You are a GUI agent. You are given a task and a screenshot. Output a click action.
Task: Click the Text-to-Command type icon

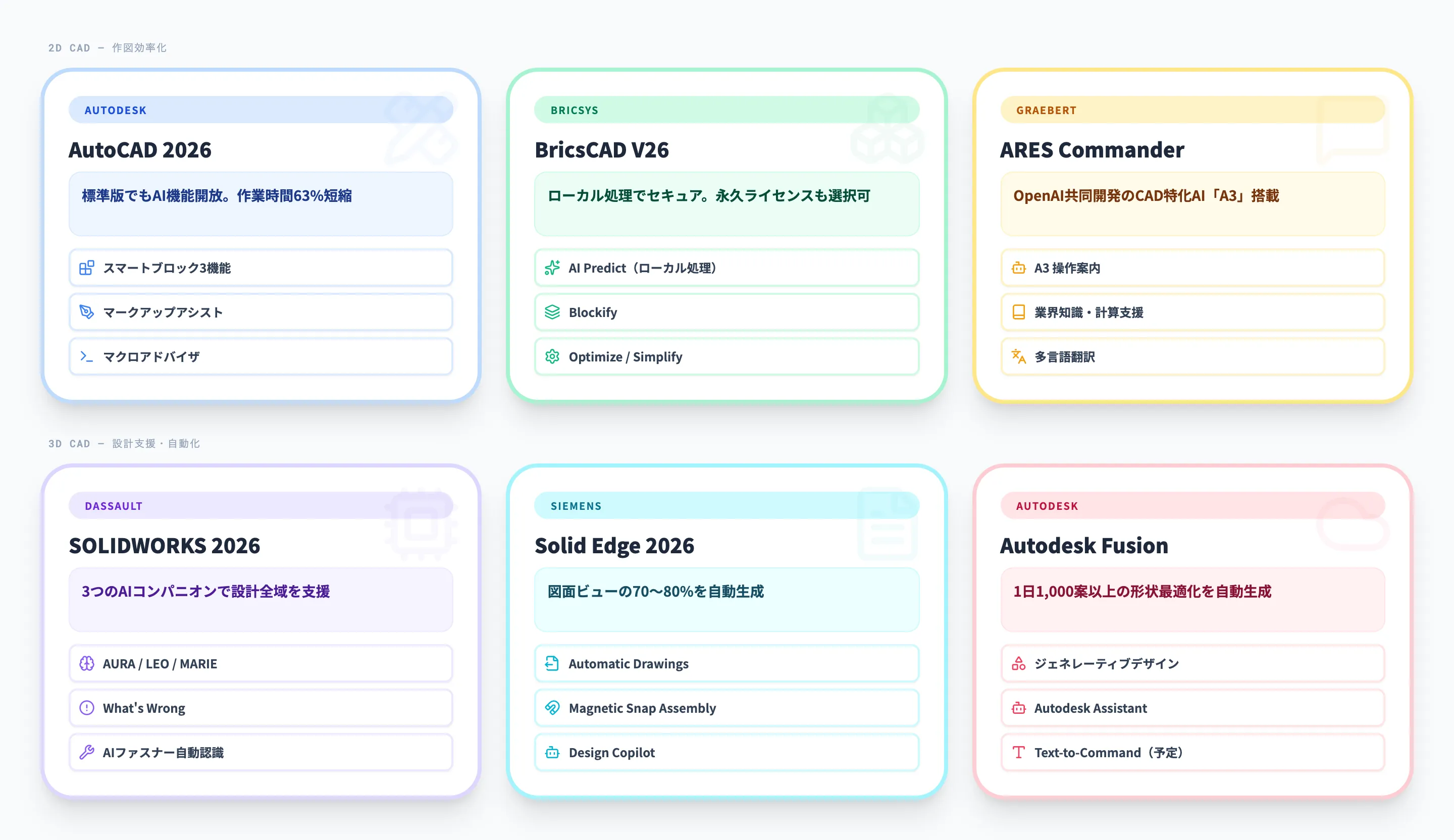coord(1018,752)
